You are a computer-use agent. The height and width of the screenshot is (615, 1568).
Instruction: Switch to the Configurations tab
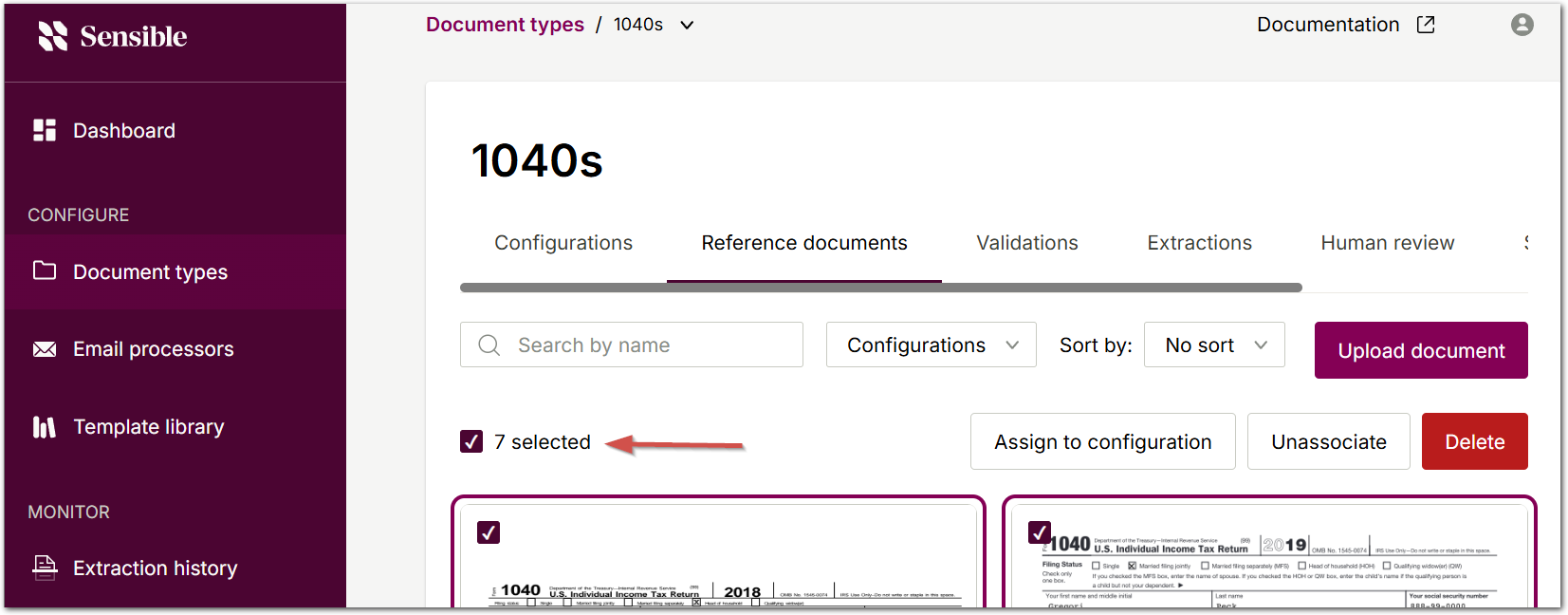(563, 243)
